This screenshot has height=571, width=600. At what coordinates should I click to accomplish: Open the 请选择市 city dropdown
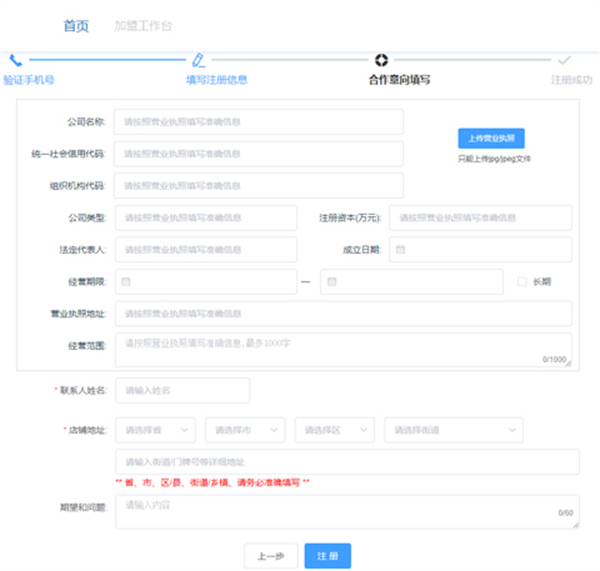click(x=245, y=430)
